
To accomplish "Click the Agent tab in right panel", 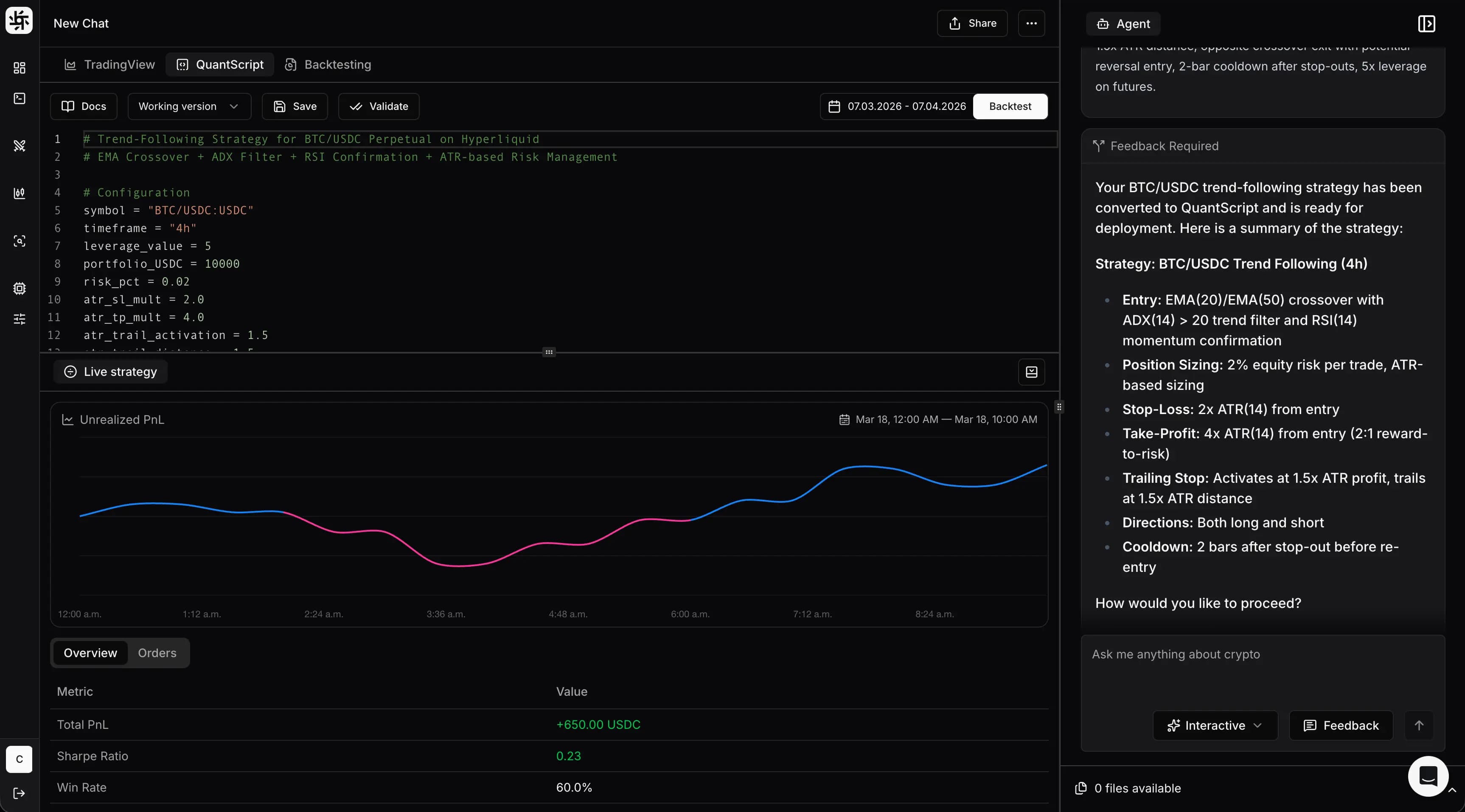I will tap(1123, 24).
